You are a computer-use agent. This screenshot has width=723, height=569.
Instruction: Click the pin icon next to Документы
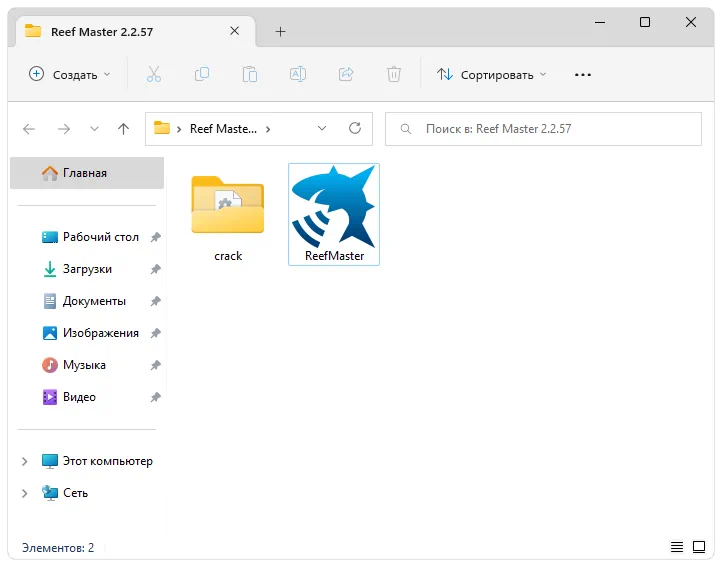pos(155,301)
